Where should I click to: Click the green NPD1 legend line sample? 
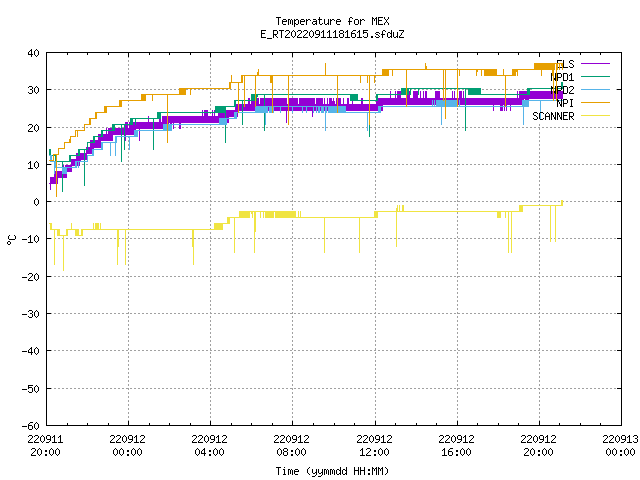click(595, 76)
